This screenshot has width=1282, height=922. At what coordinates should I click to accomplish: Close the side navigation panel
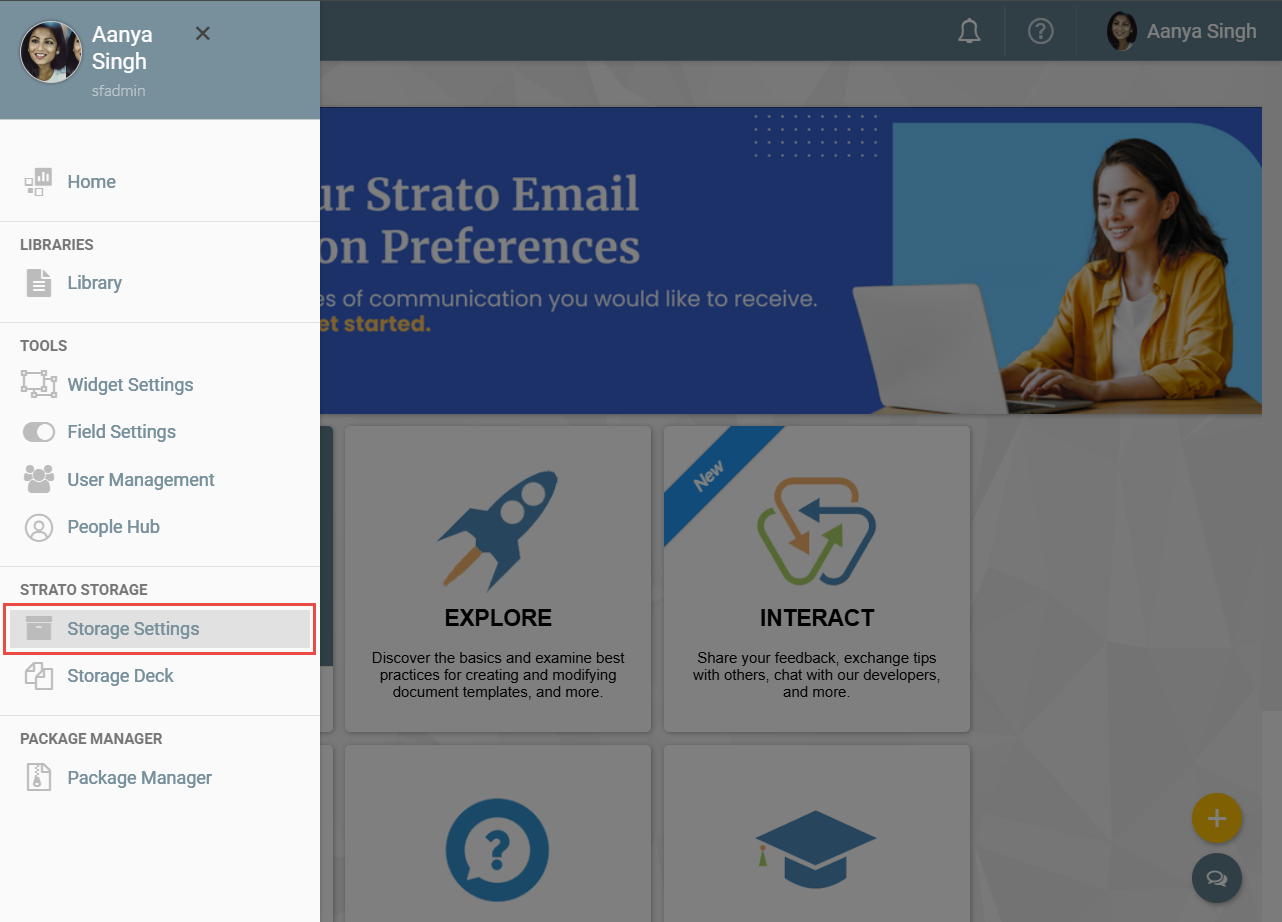tap(202, 34)
